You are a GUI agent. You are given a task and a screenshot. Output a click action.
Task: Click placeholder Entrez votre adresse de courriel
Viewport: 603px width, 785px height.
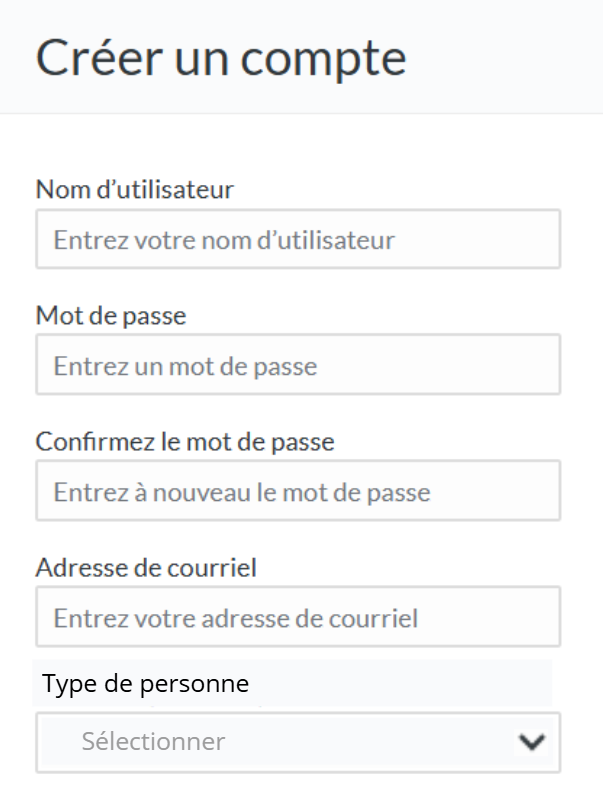coord(235,619)
